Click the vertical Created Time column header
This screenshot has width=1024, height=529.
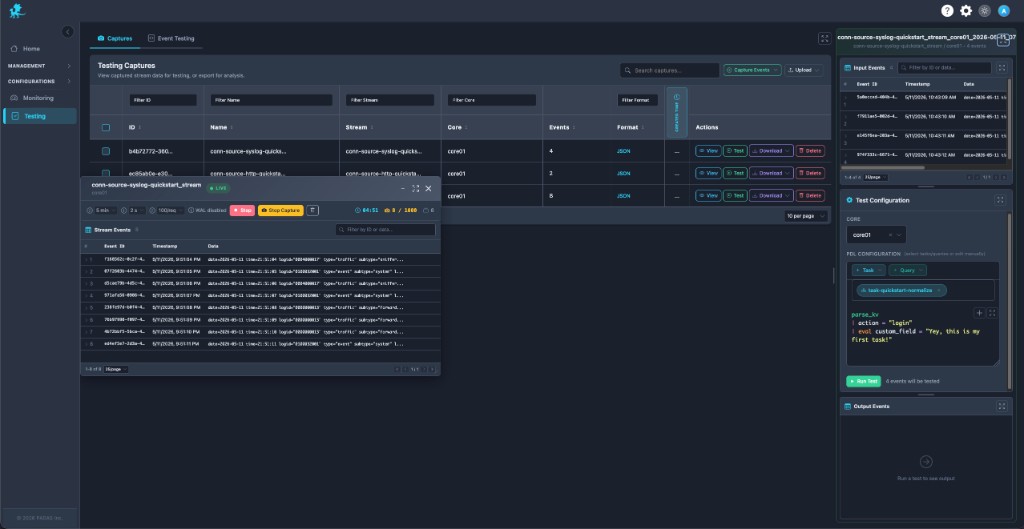click(677, 112)
